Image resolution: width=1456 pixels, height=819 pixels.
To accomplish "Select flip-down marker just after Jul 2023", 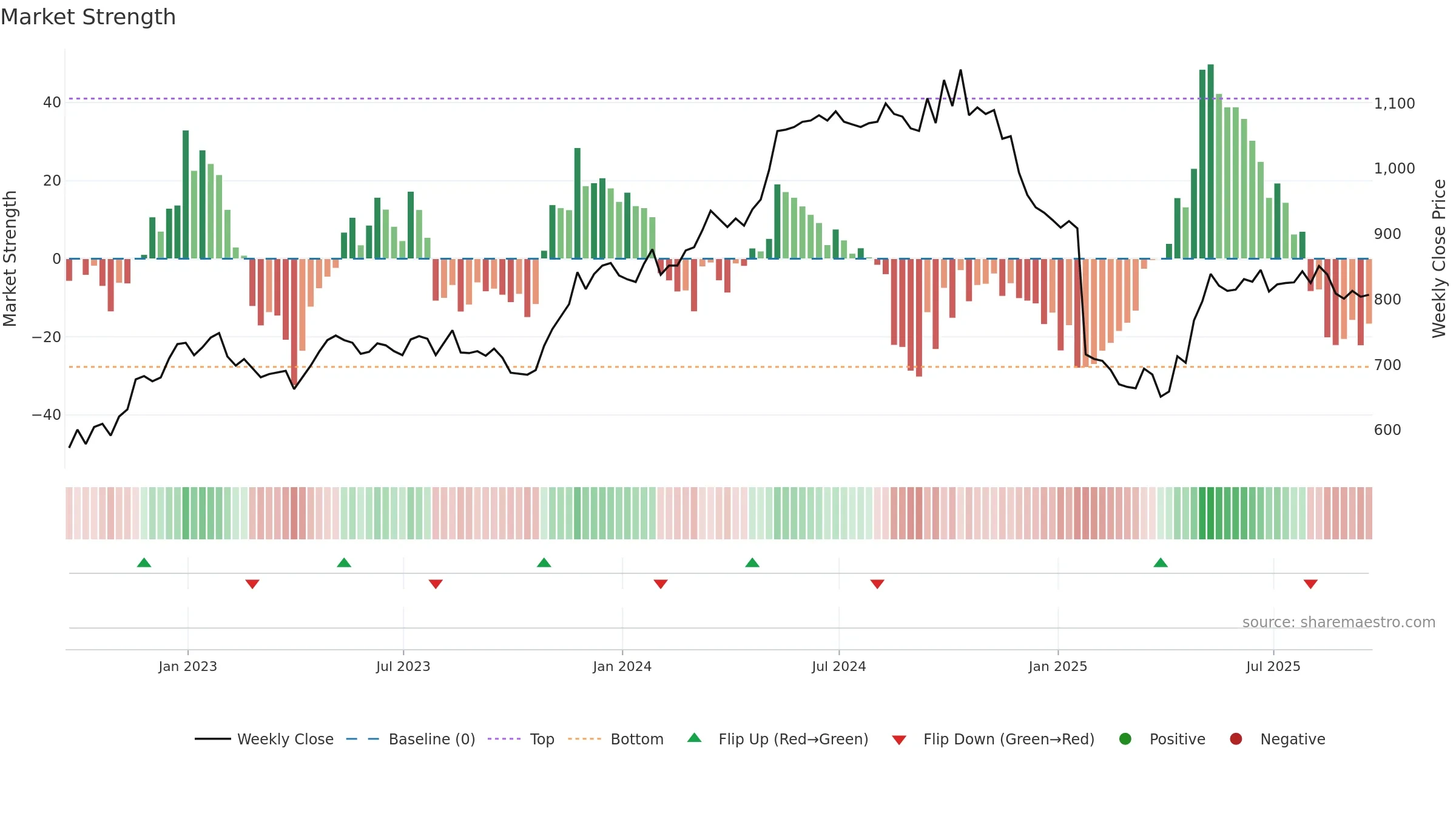I will (x=436, y=584).
